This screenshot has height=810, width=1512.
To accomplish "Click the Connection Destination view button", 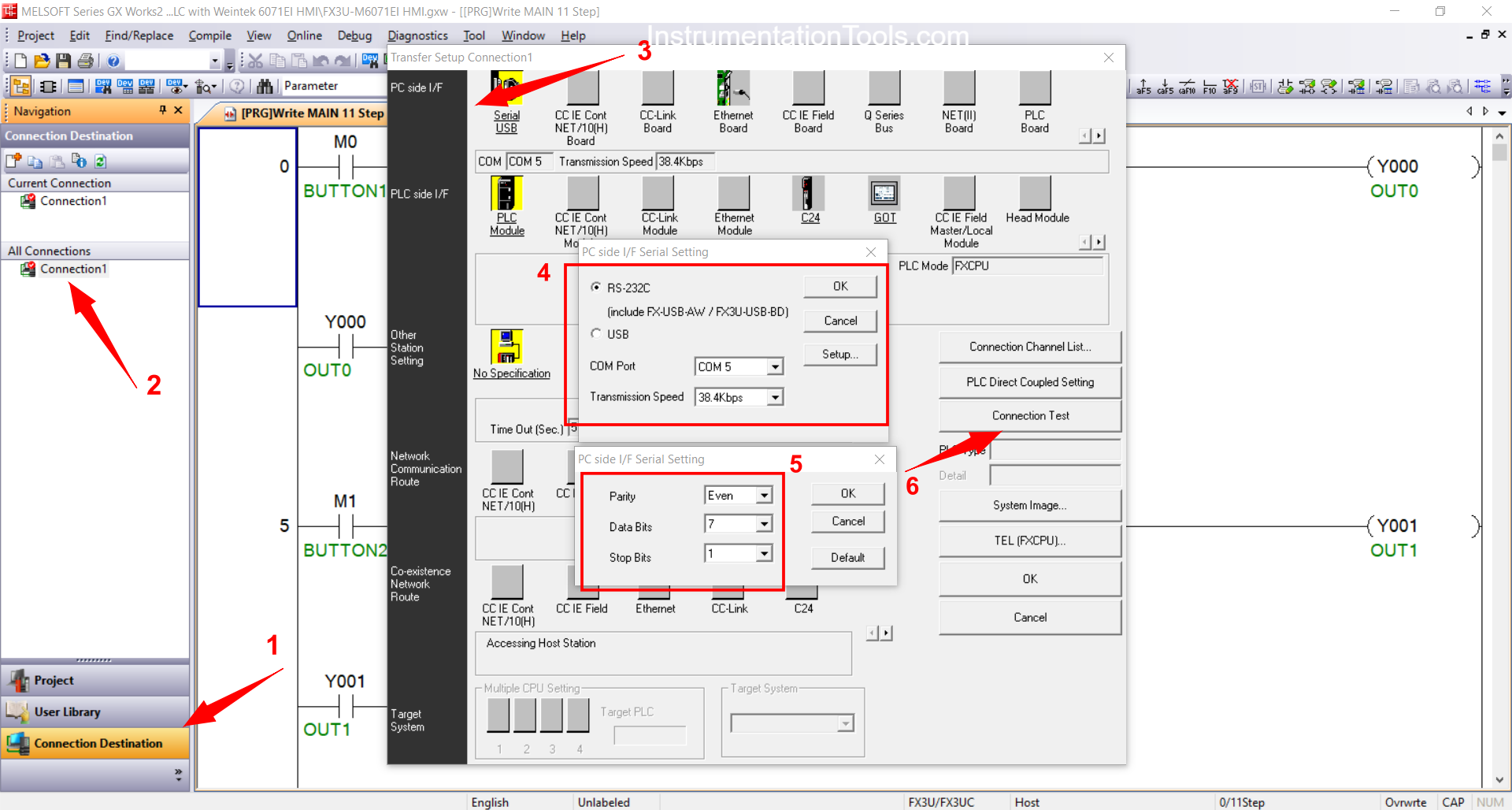I will point(94,743).
